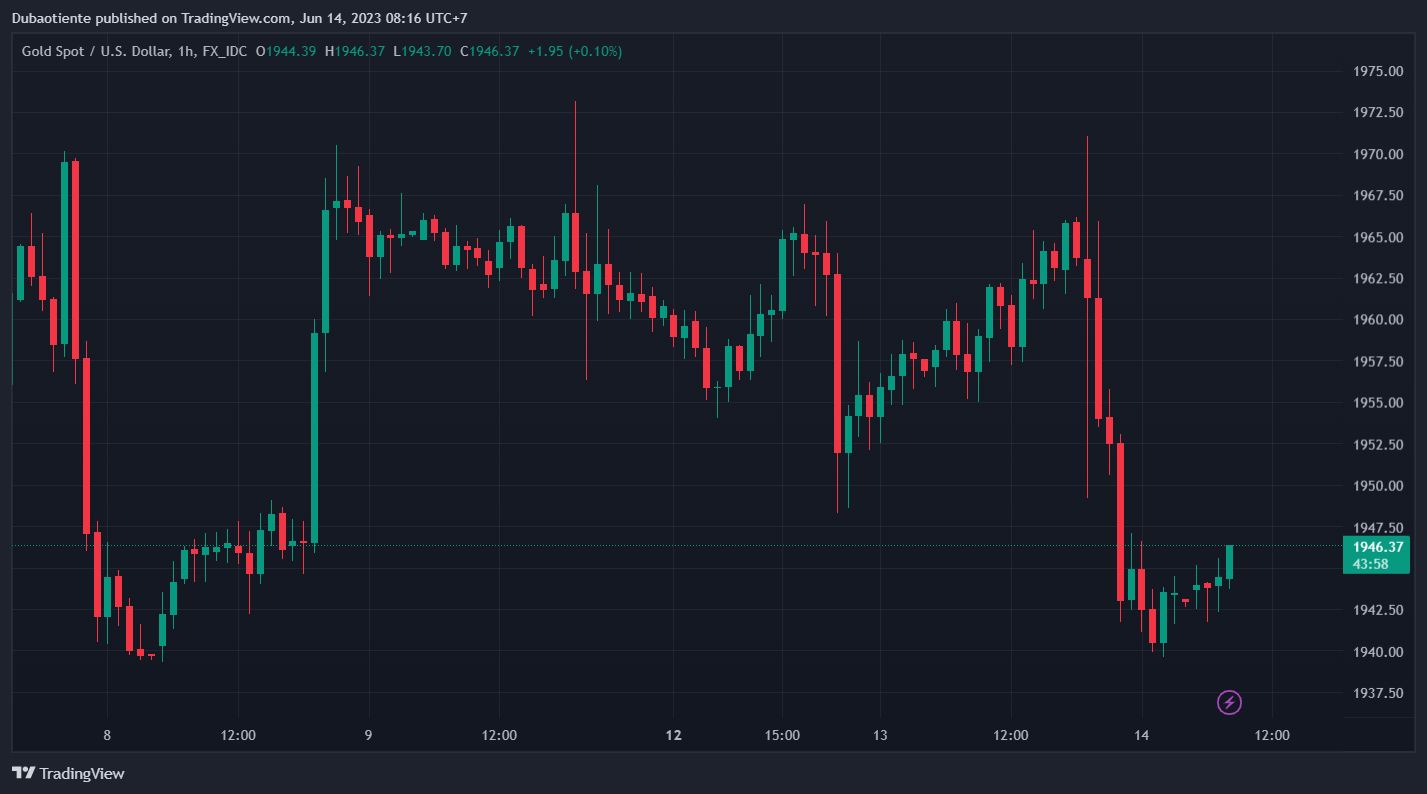Select date 14 on the time axis
This screenshot has width=1427, height=794.
point(1142,735)
